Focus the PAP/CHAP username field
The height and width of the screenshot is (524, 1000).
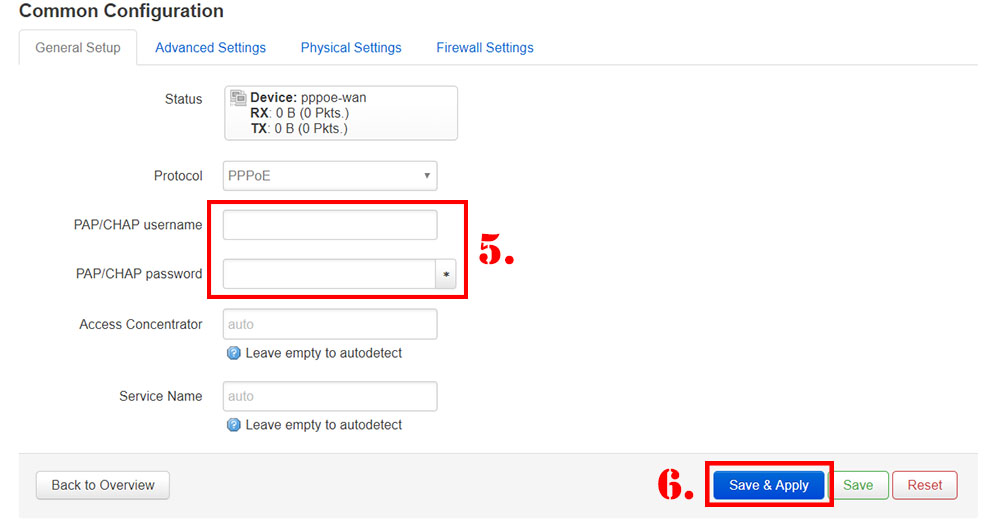pos(330,225)
